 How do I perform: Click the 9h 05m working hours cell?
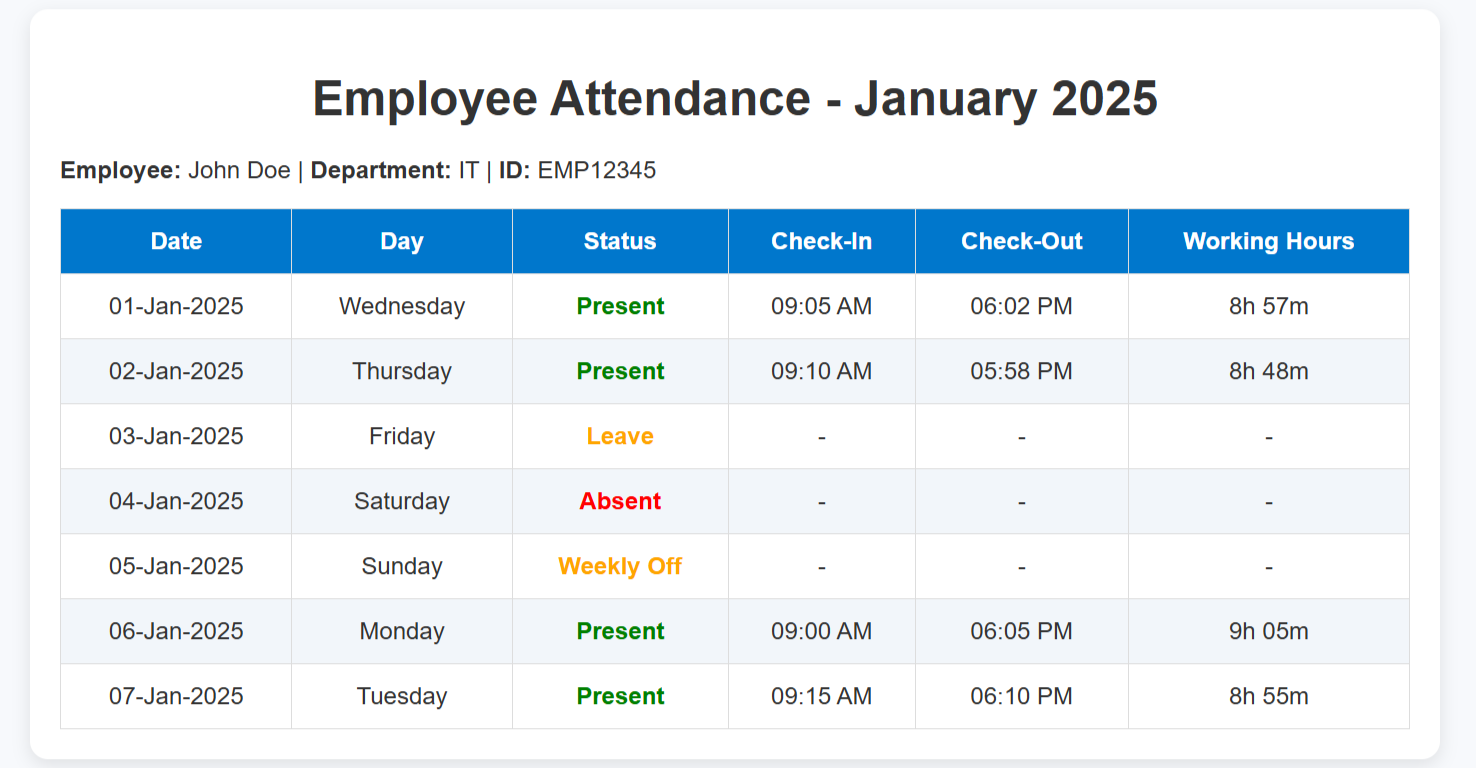[1268, 631]
